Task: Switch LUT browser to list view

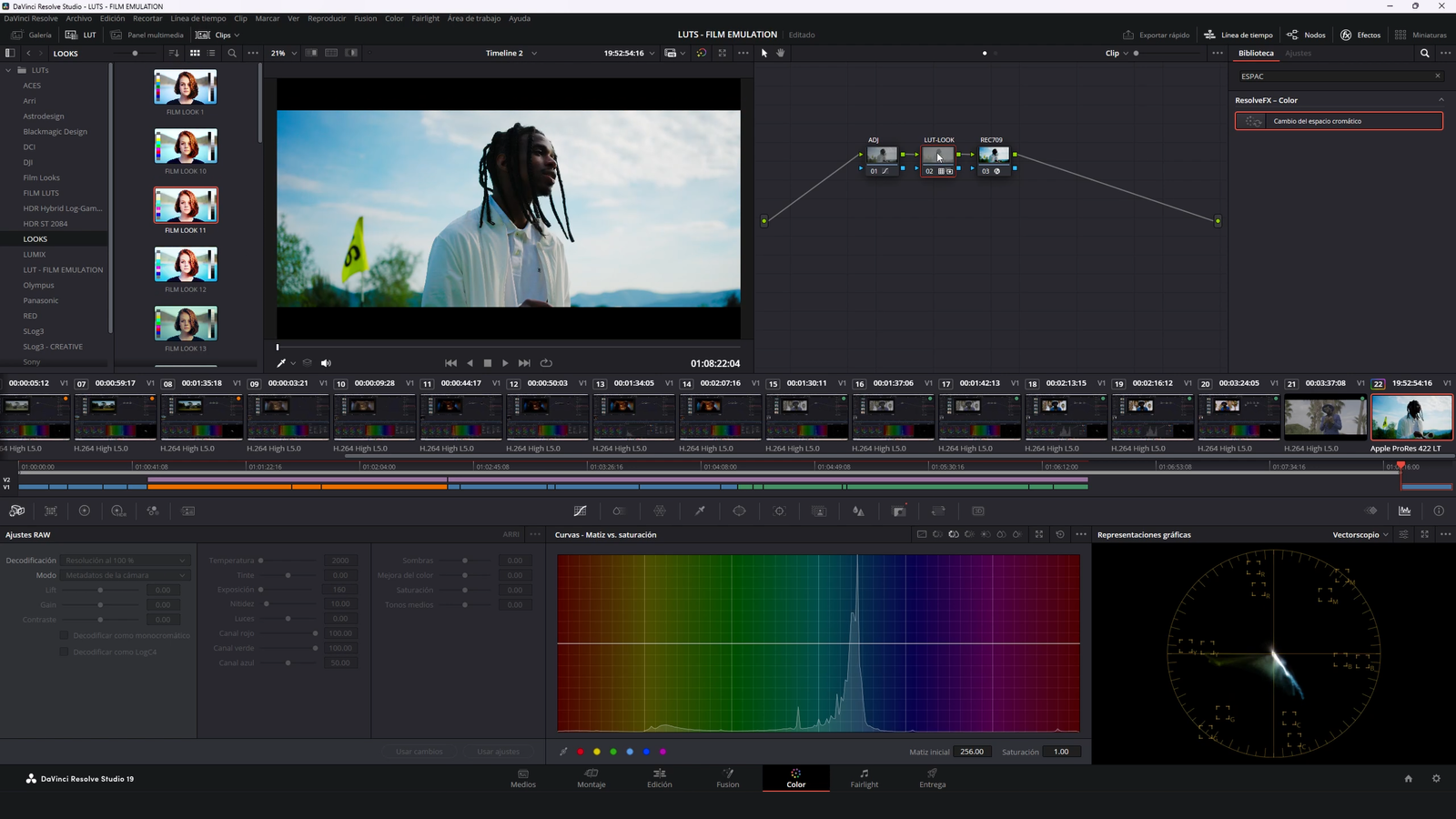Action: click(x=211, y=54)
